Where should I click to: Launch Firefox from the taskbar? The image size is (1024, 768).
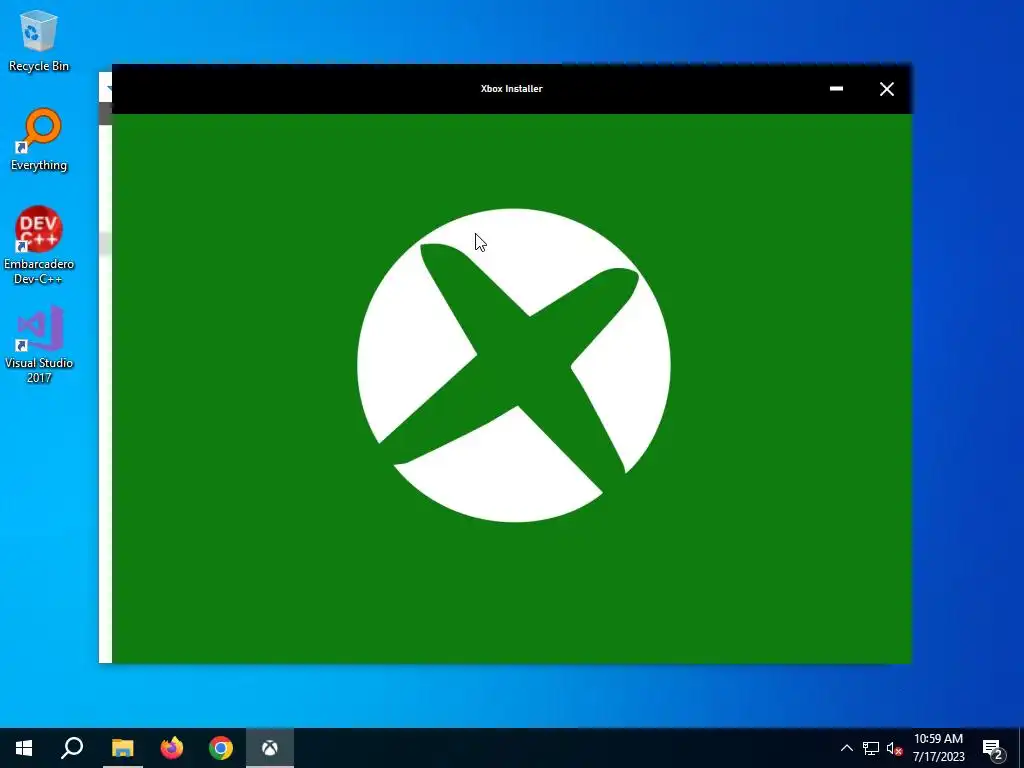172,748
